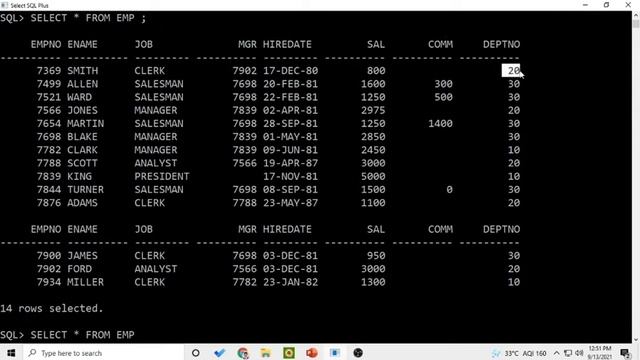640x360 pixels.
Task: Open the Windows Start menu
Action: click(x=11, y=353)
